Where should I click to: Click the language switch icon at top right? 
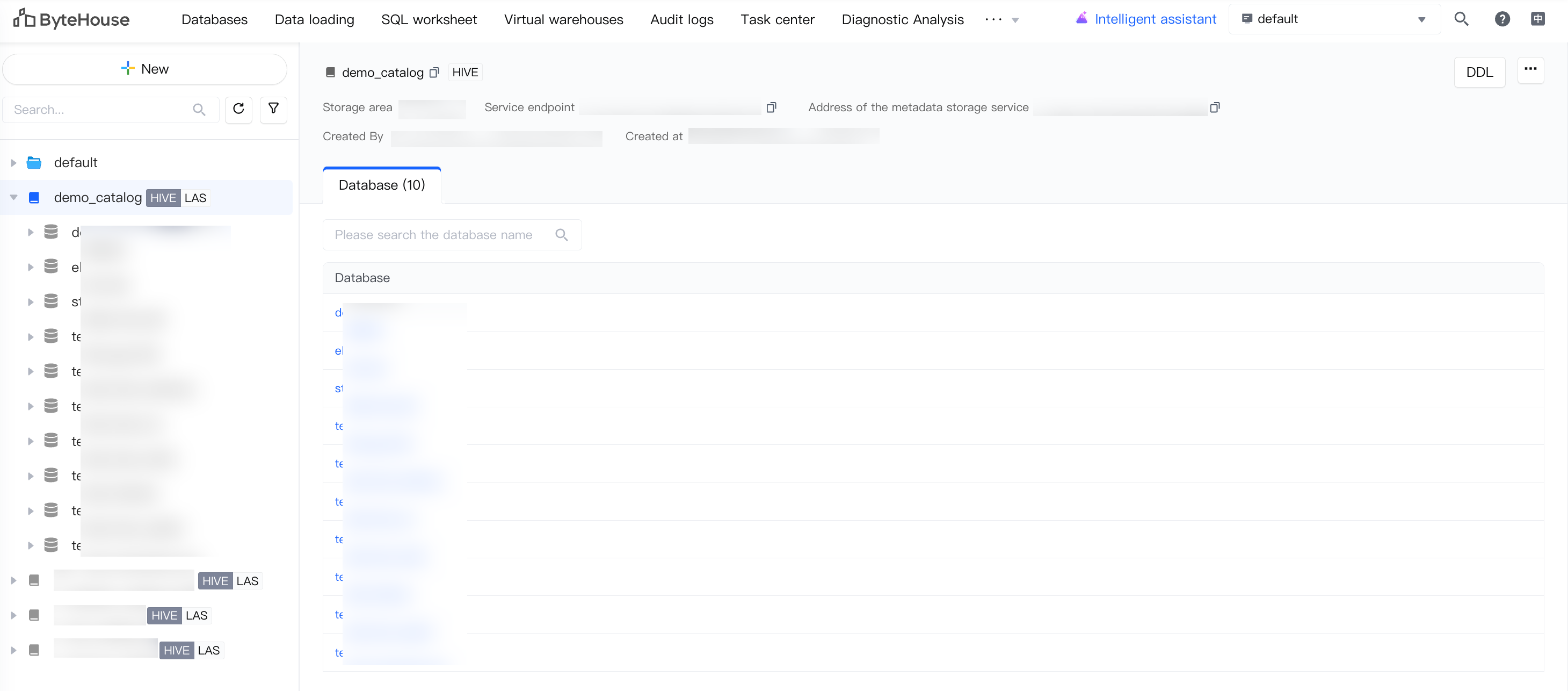[x=1537, y=19]
